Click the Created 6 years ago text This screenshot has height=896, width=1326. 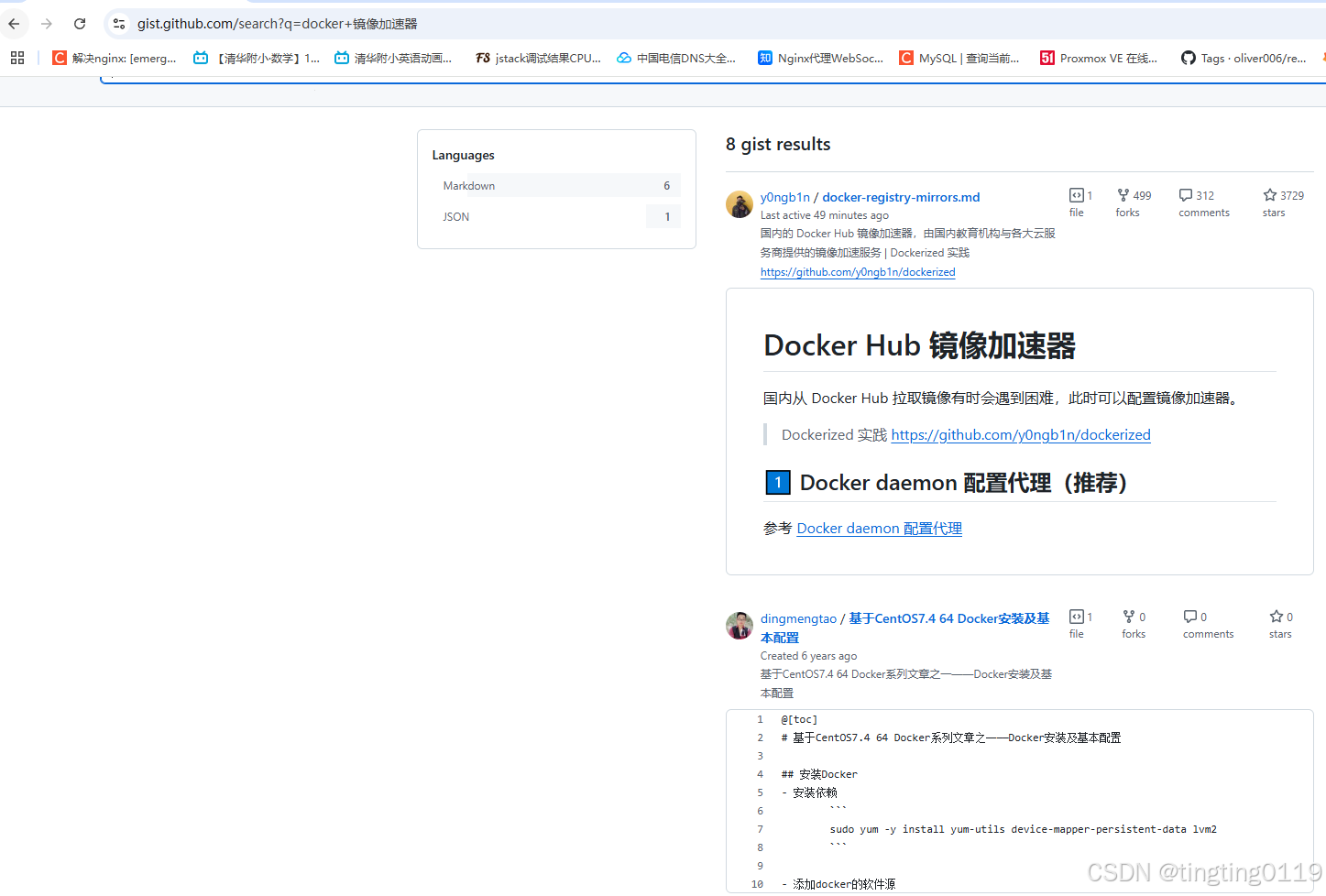tap(808, 656)
